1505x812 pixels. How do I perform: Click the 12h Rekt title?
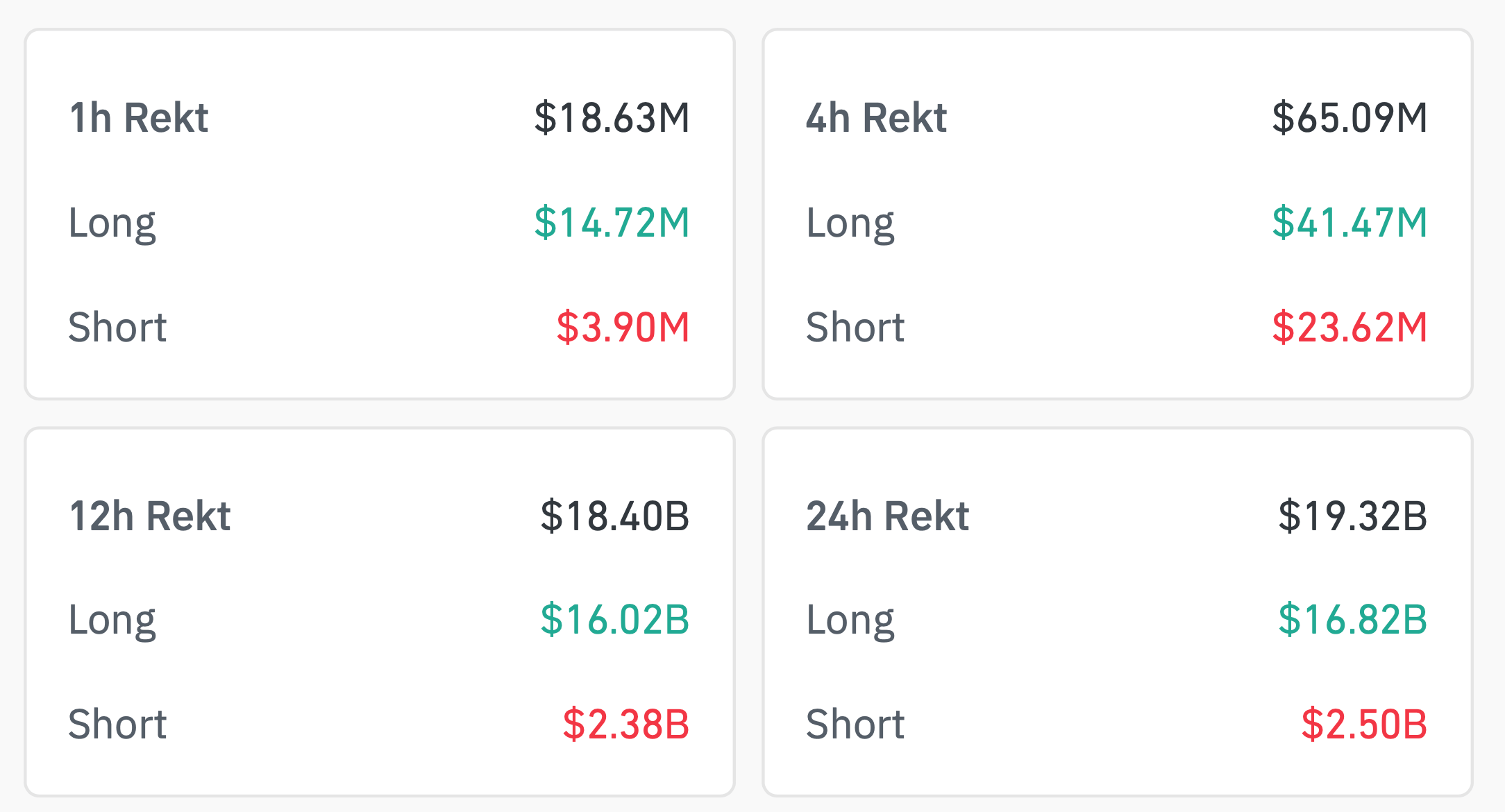(150, 516)
